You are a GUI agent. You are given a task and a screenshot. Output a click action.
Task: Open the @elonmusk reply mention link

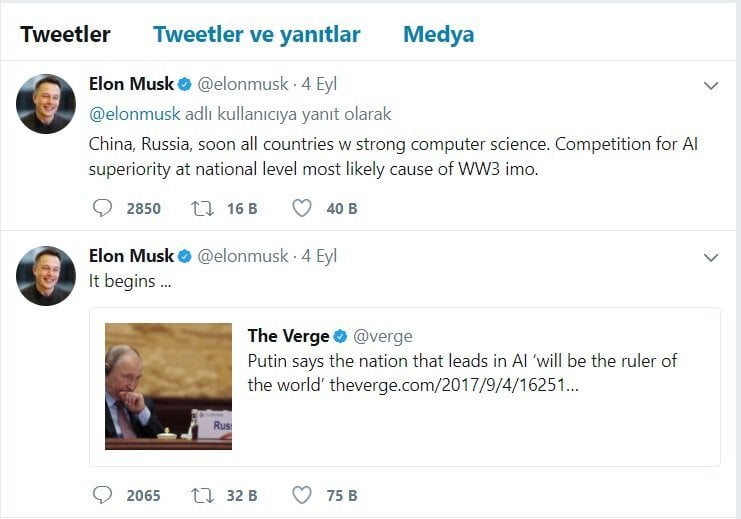136,114
